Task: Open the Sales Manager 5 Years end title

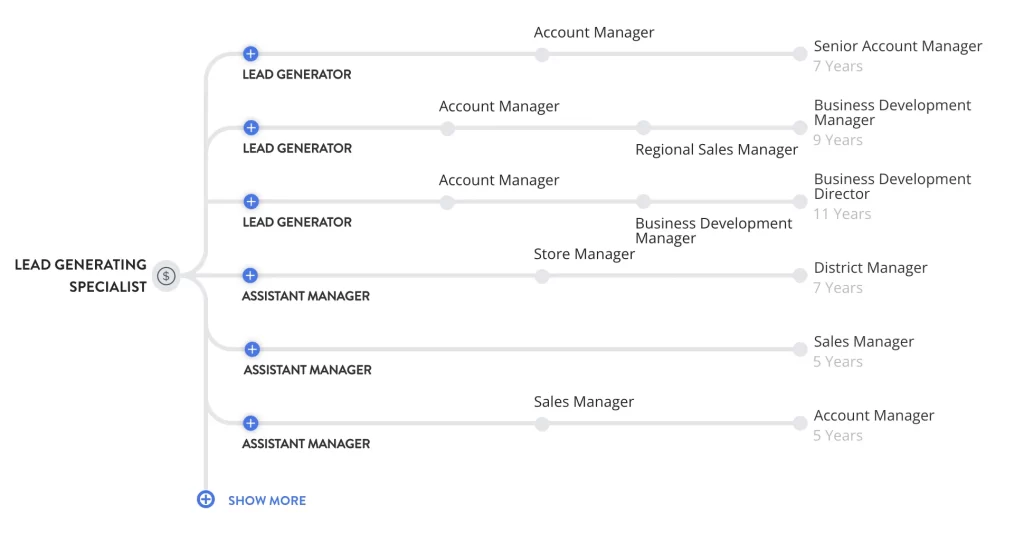Action: click(x=863, y=342)
